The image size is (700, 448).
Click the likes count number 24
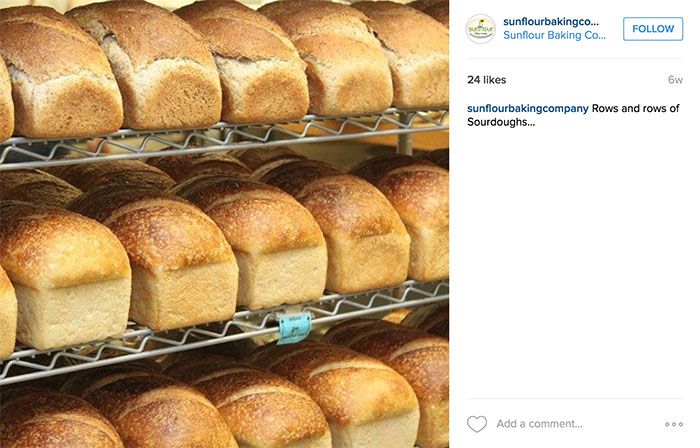point(474,80)
